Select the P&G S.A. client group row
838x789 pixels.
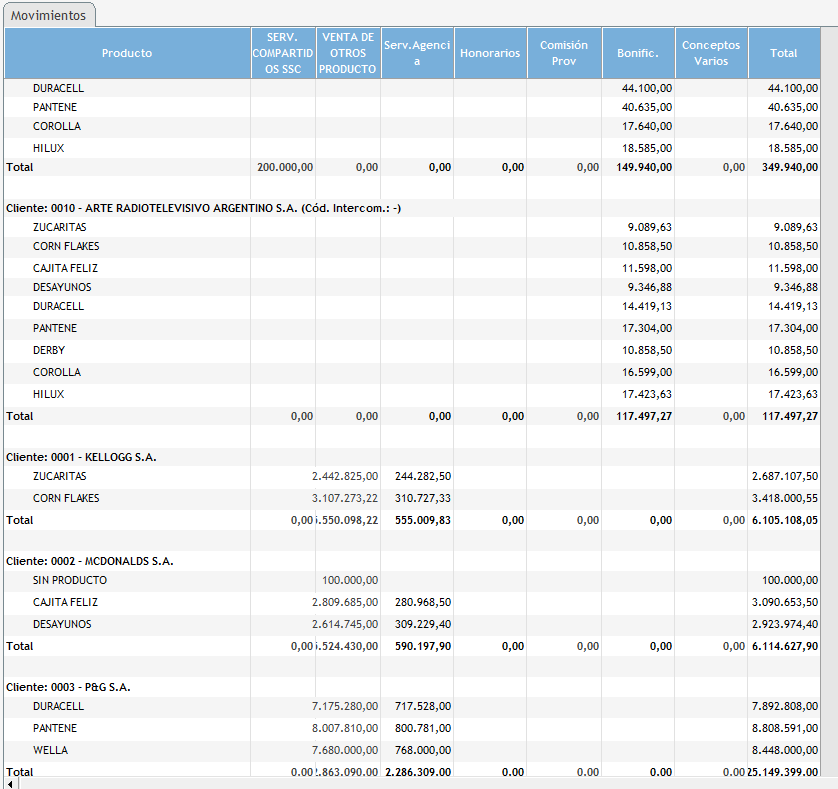coord(69,687)
